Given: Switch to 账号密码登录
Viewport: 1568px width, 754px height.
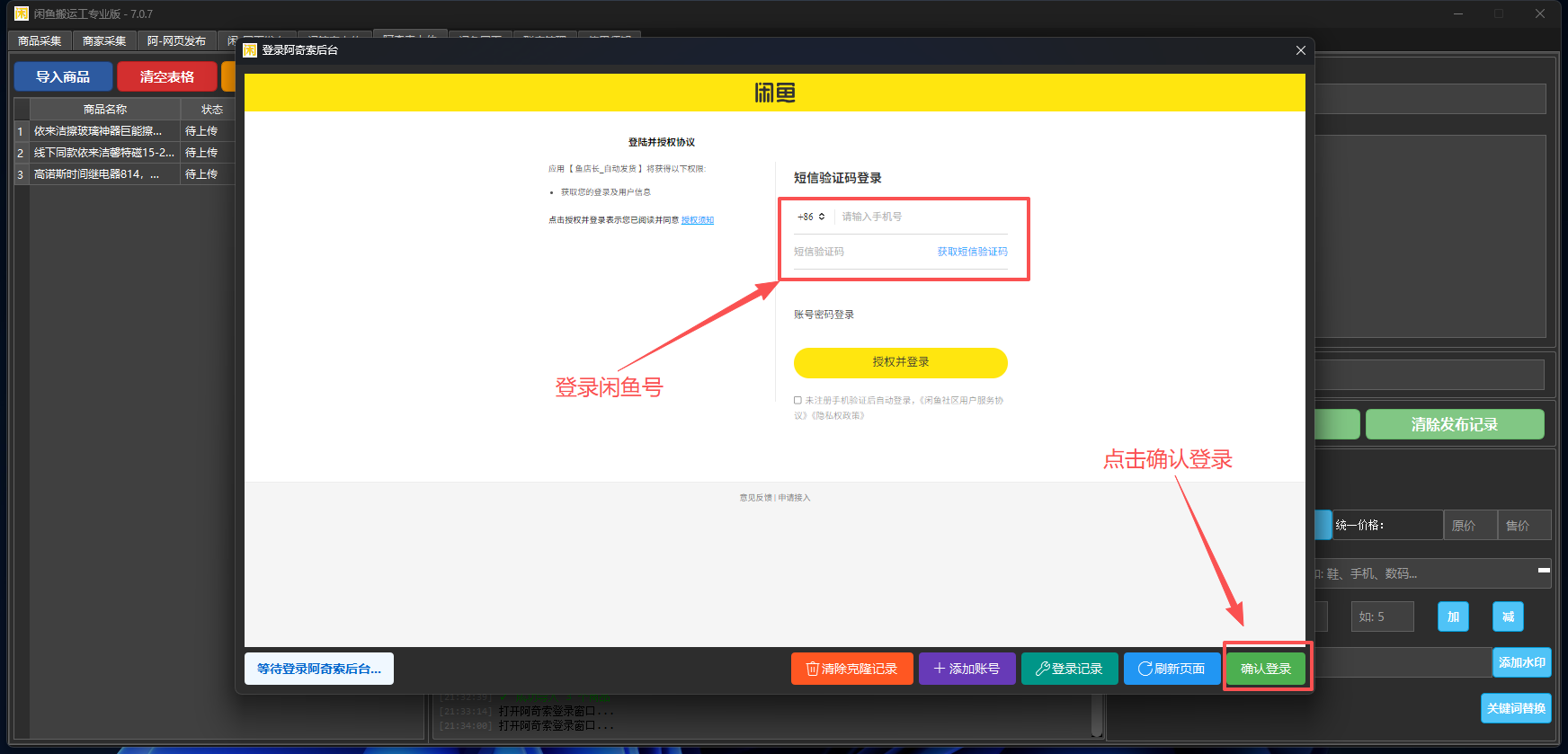Looking at the screenshot, I should click(x=824, y=315).
